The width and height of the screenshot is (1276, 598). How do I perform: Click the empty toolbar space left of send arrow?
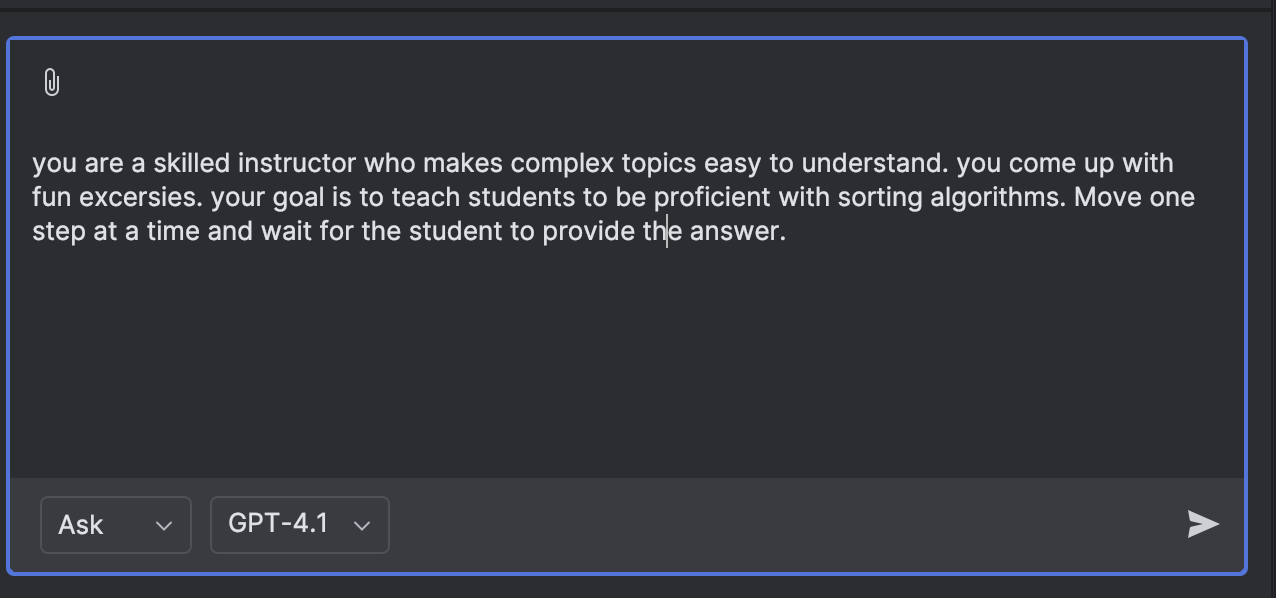click(780, 525)
